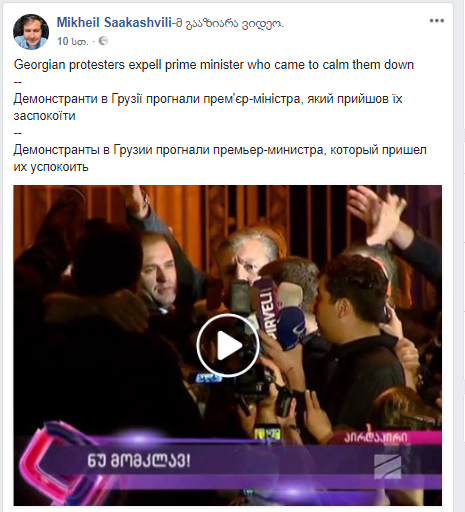Click the Russian text starting with Демонстранты

pyautogui.click(x=220, y=158)
